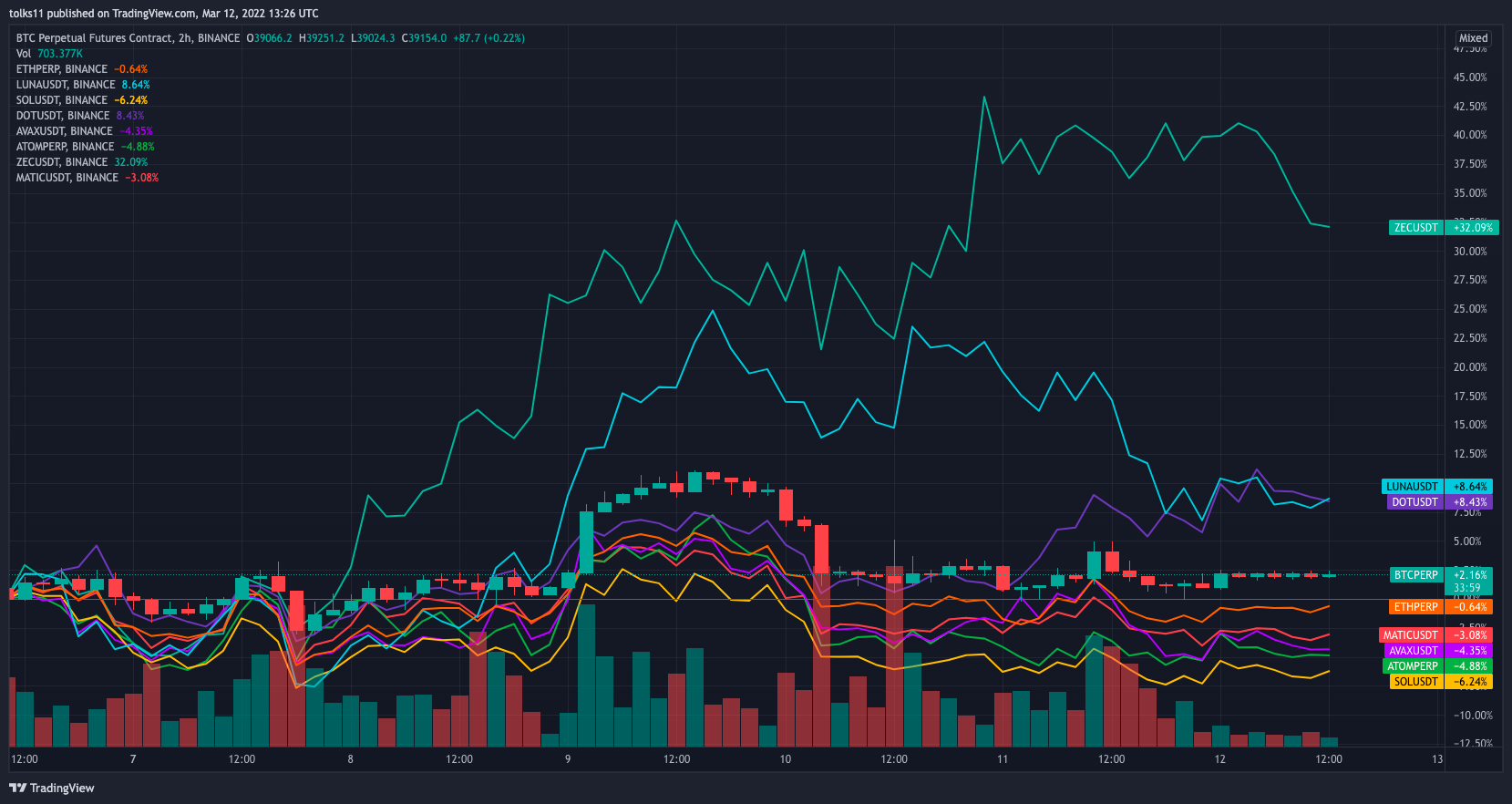Click the BTCPERP price scale label
Viewport: 1512px width, 804px height.
1416,575
